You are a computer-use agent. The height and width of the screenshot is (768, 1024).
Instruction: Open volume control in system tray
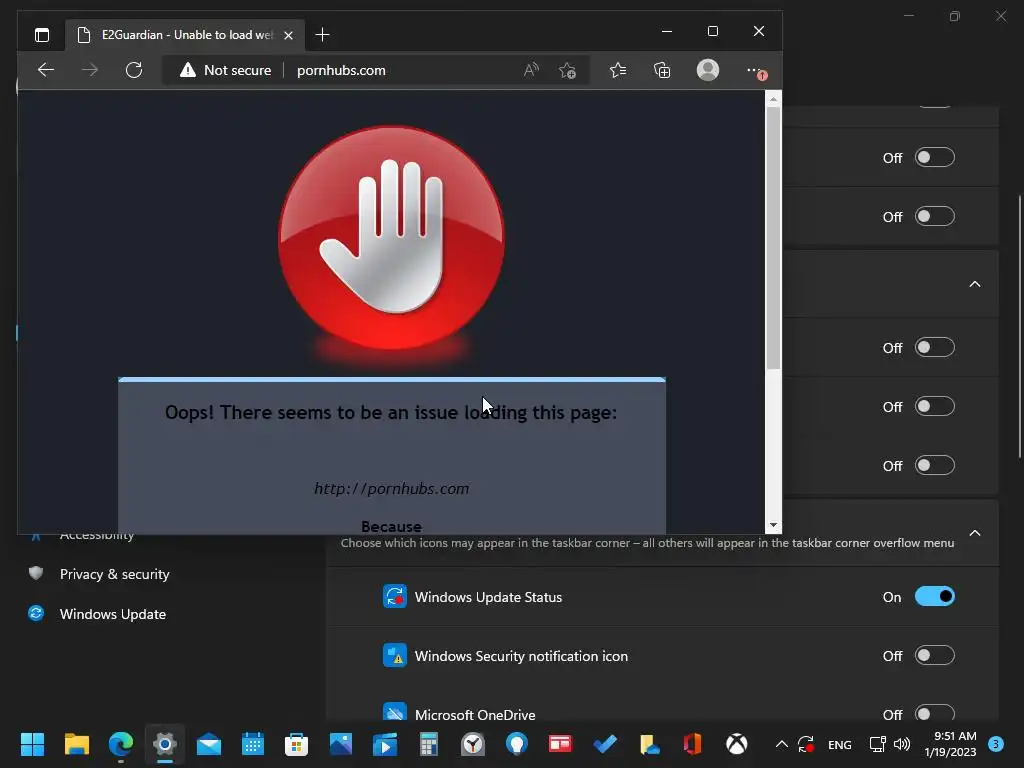pos(902,744)
